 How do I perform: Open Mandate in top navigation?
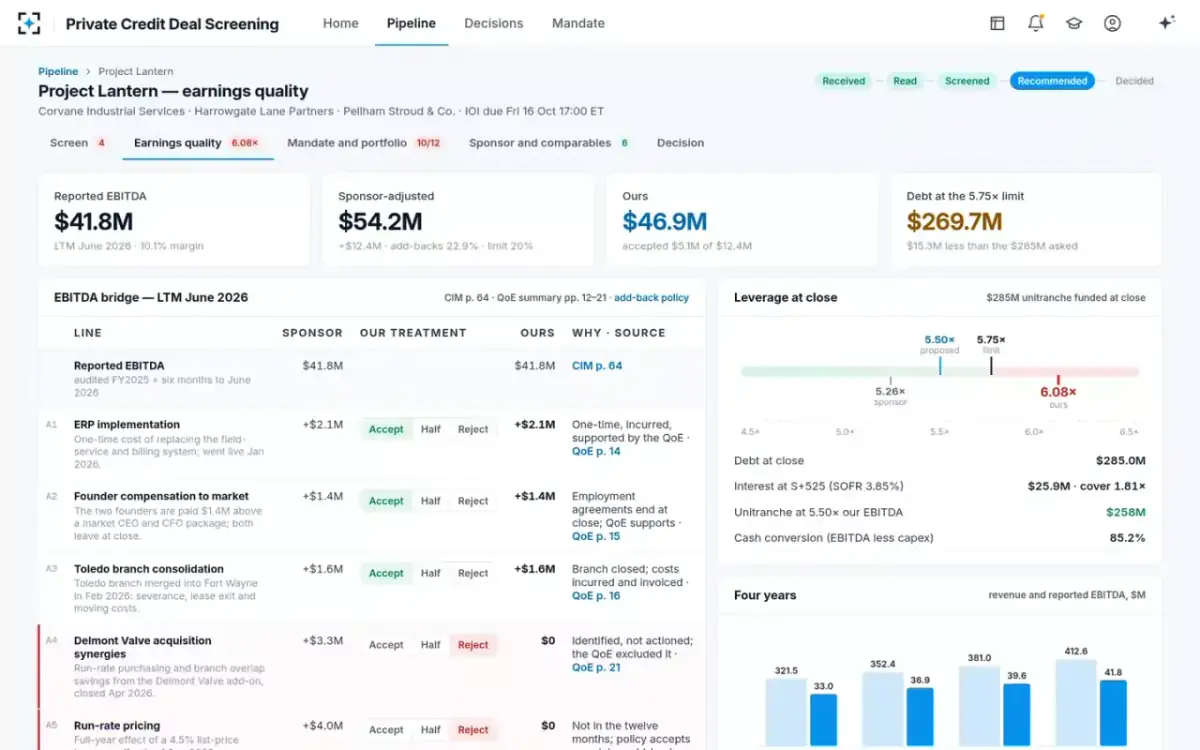578,23
